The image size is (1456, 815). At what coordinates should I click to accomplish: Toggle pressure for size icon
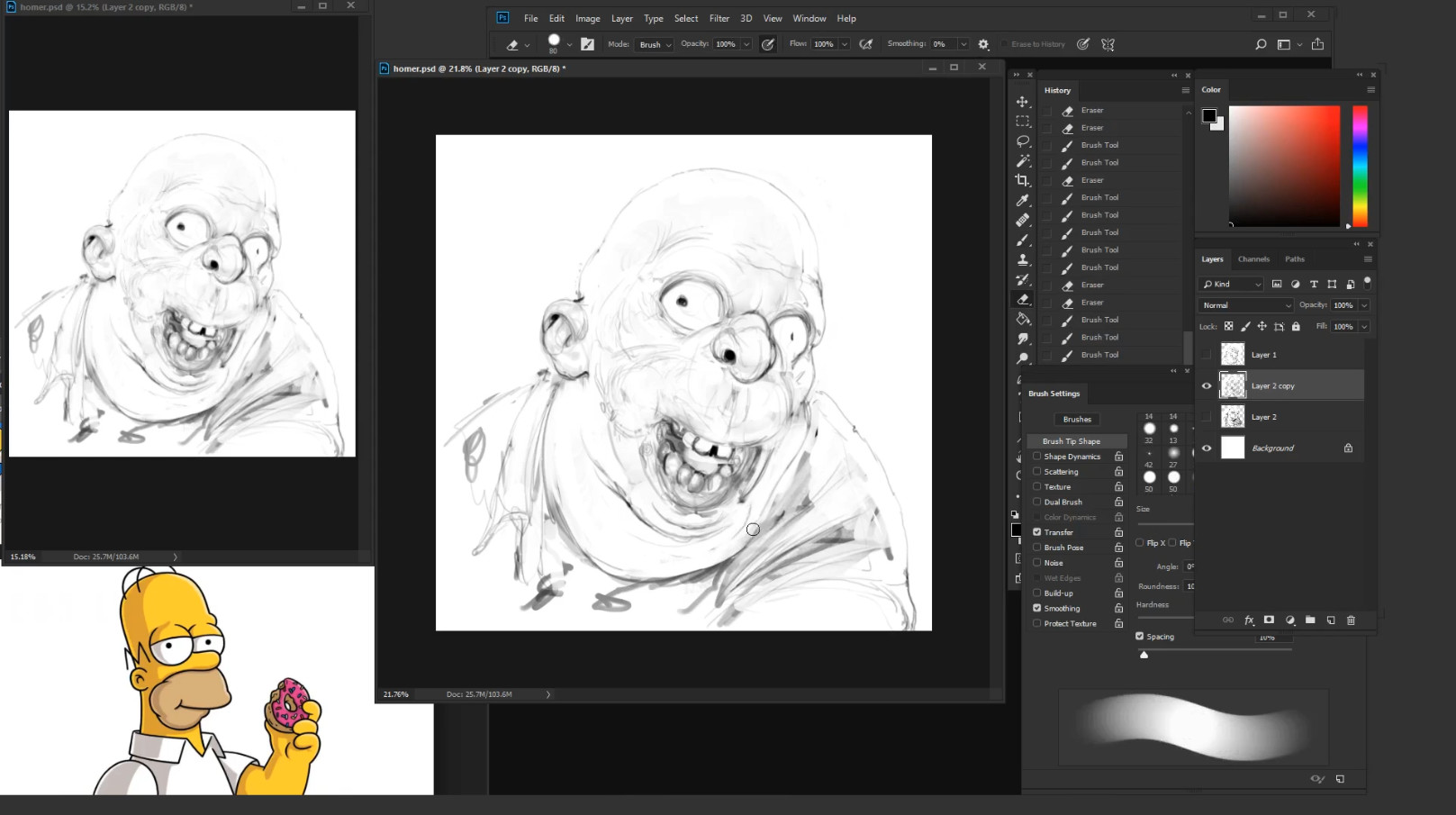(x=1083, y=44)
